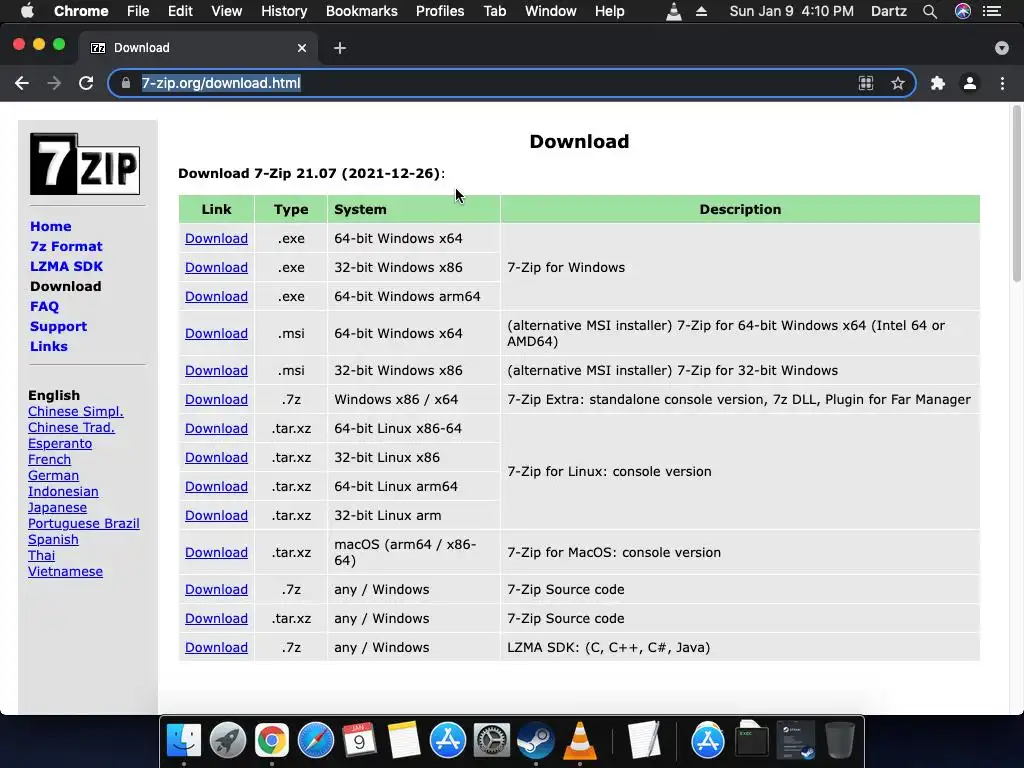
Task: Click the Chrome icon in the dock
Action: [x=272, y=741]
